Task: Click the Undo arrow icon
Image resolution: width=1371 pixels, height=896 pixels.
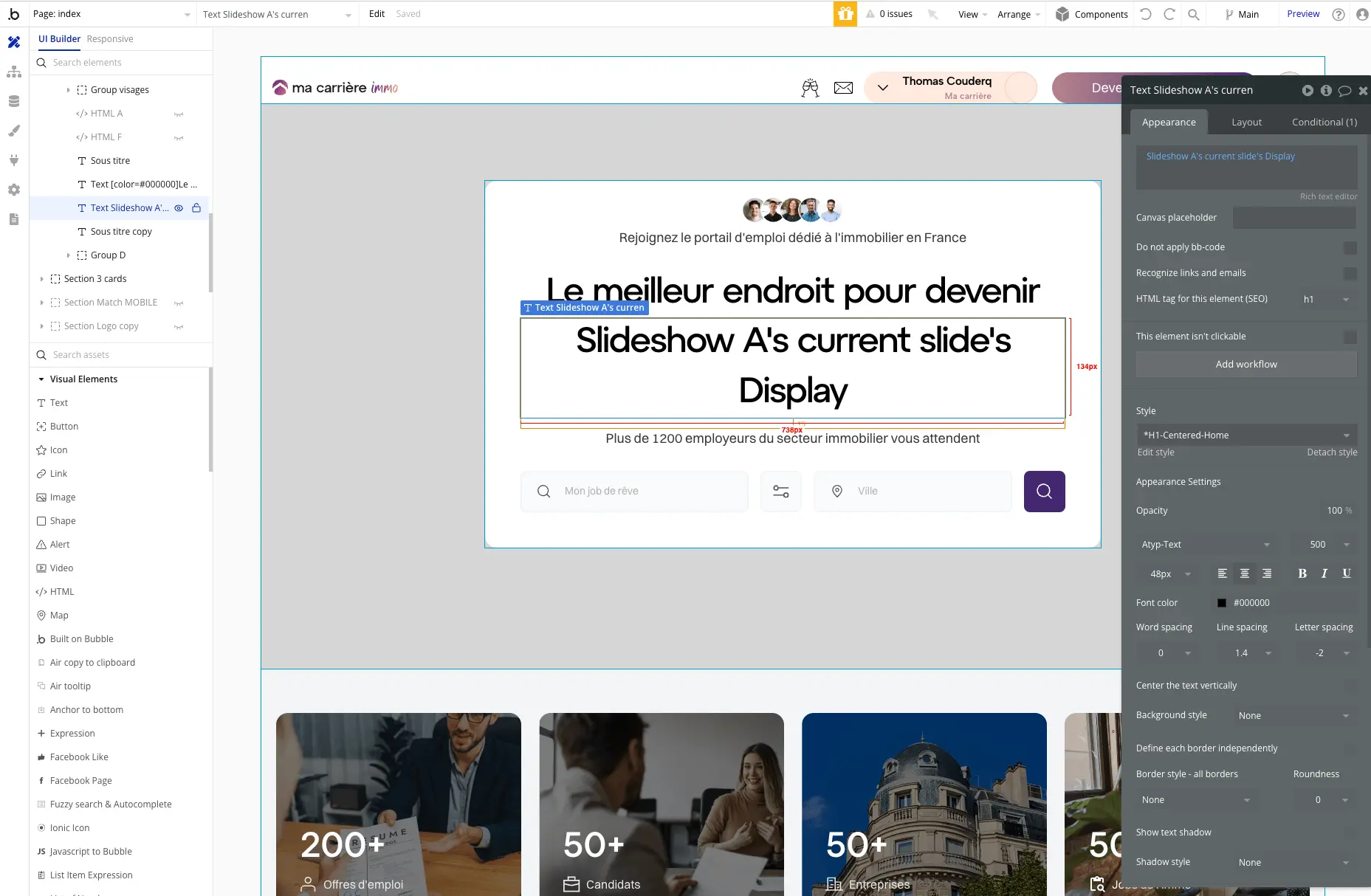Action: (1146, 14)
